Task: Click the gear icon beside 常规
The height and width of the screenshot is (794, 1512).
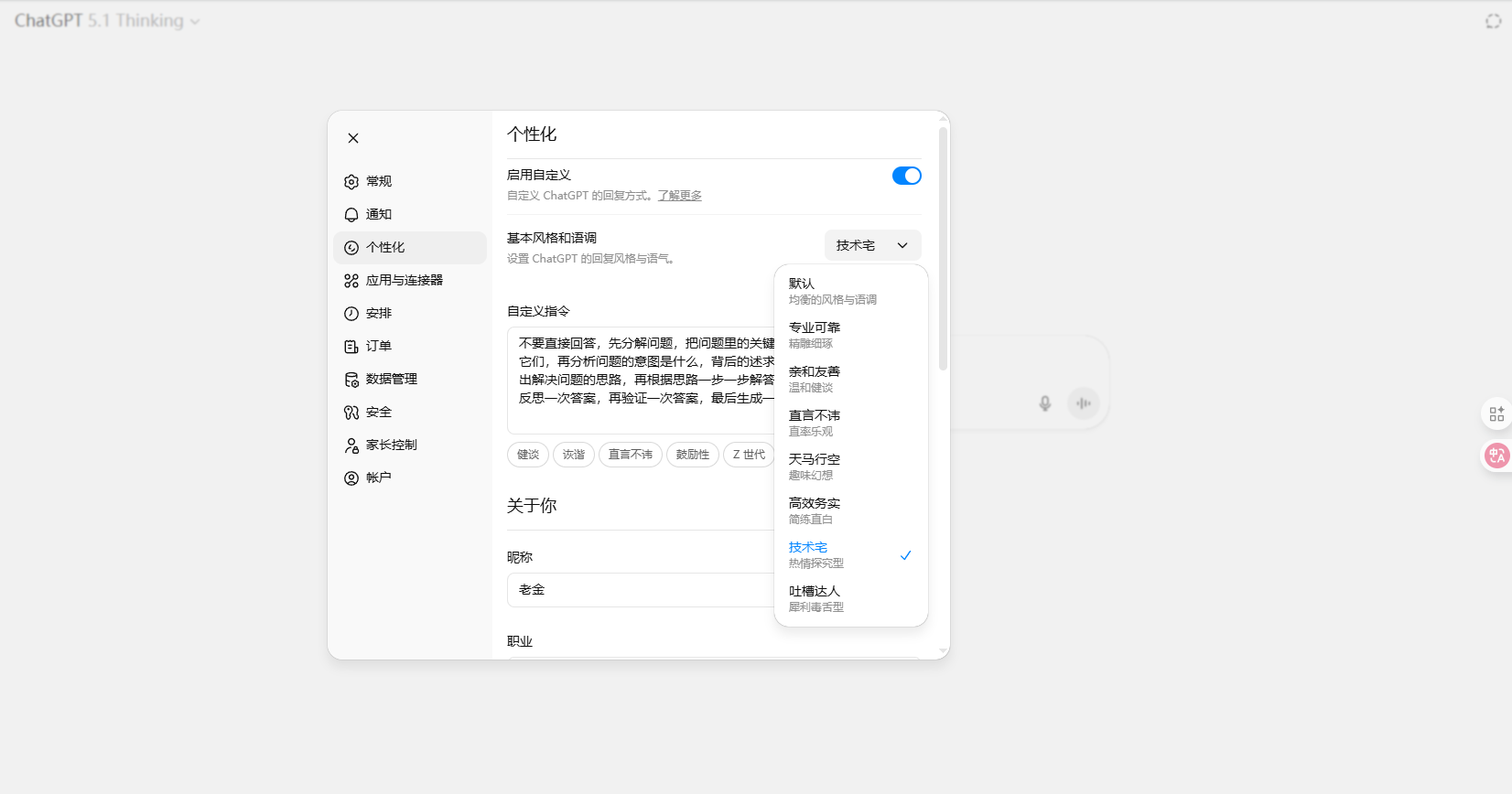Action: click(x=351, y=182)
